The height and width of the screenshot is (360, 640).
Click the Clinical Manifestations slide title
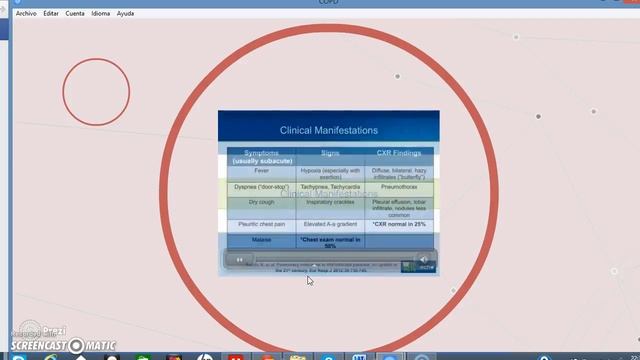[x=329, y=131]
